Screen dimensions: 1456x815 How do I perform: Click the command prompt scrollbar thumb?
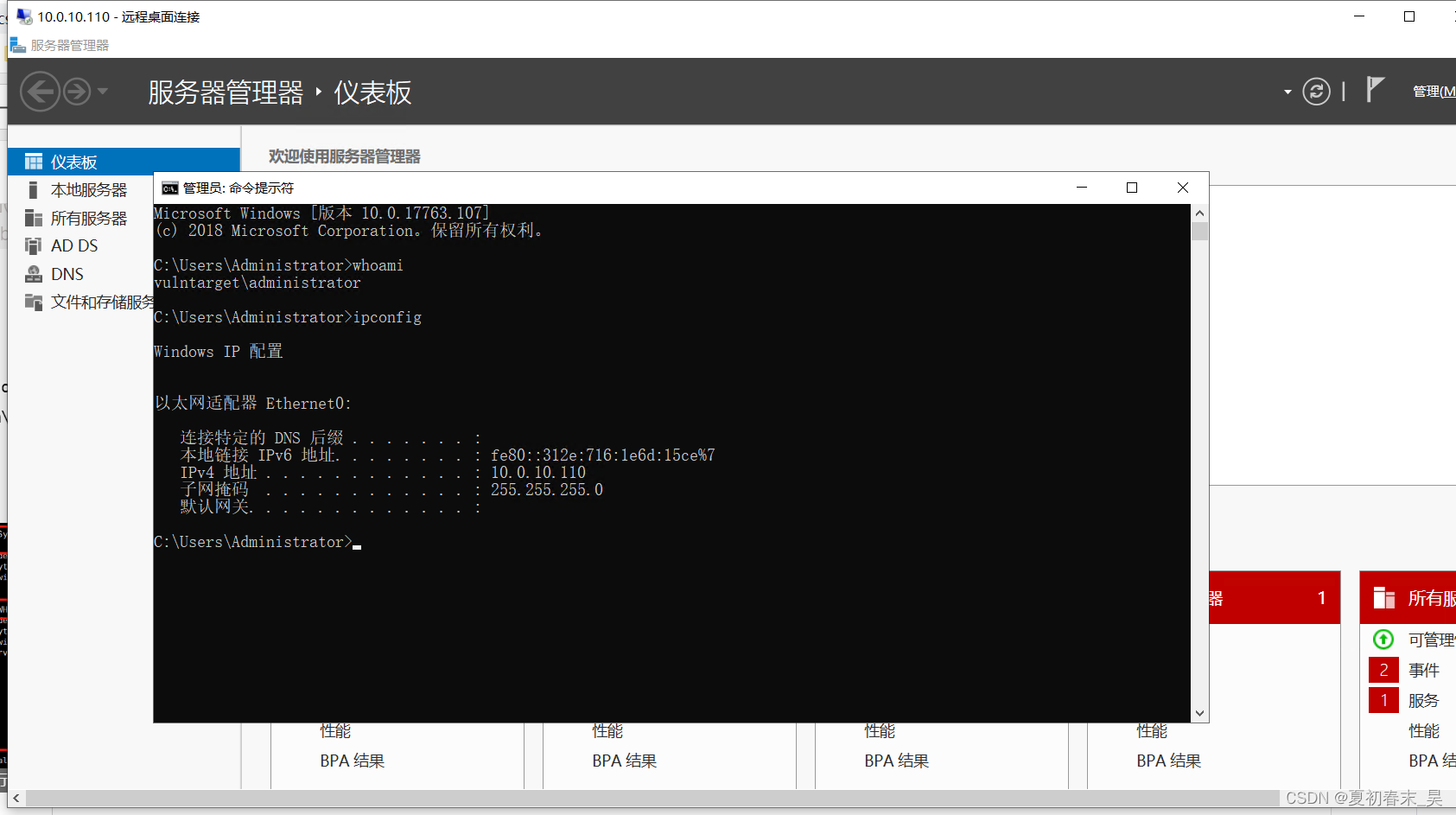1199,231
